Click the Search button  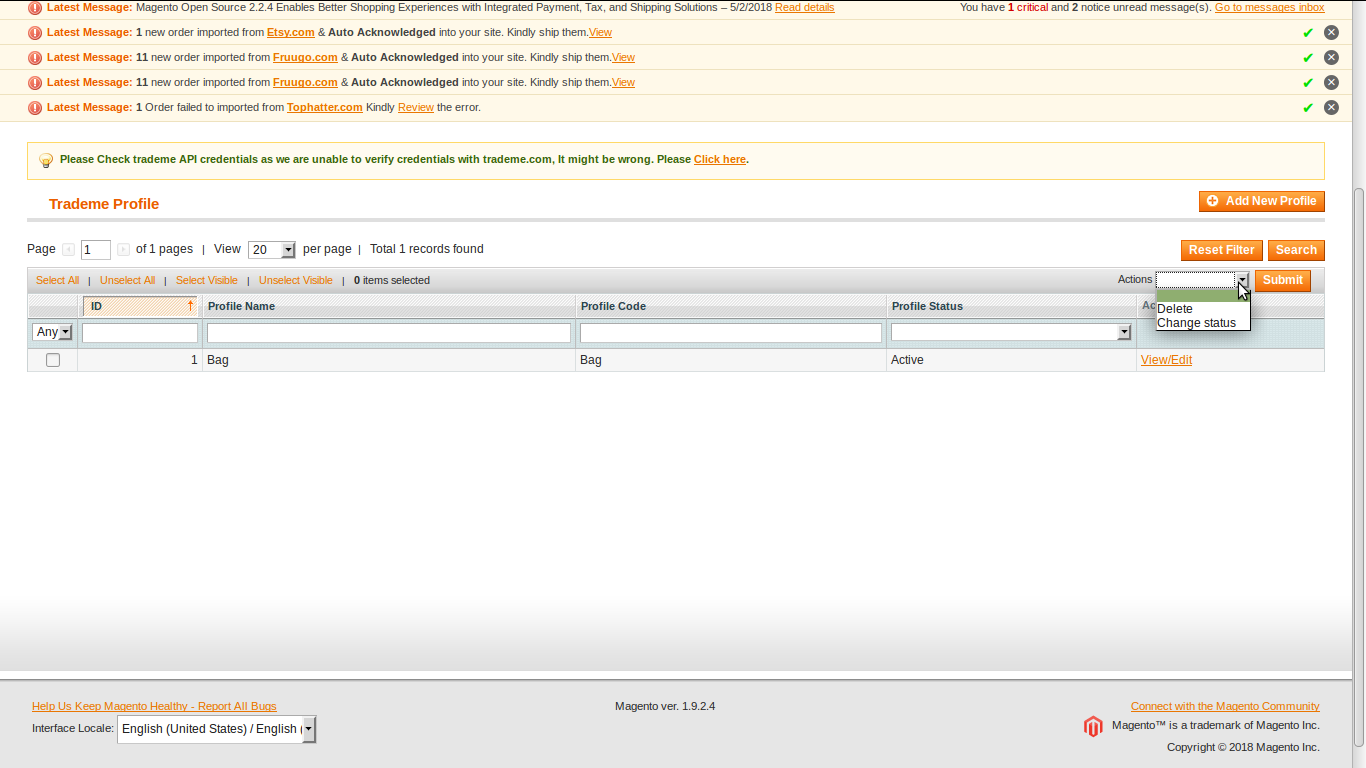click(x=1296, y=250)
